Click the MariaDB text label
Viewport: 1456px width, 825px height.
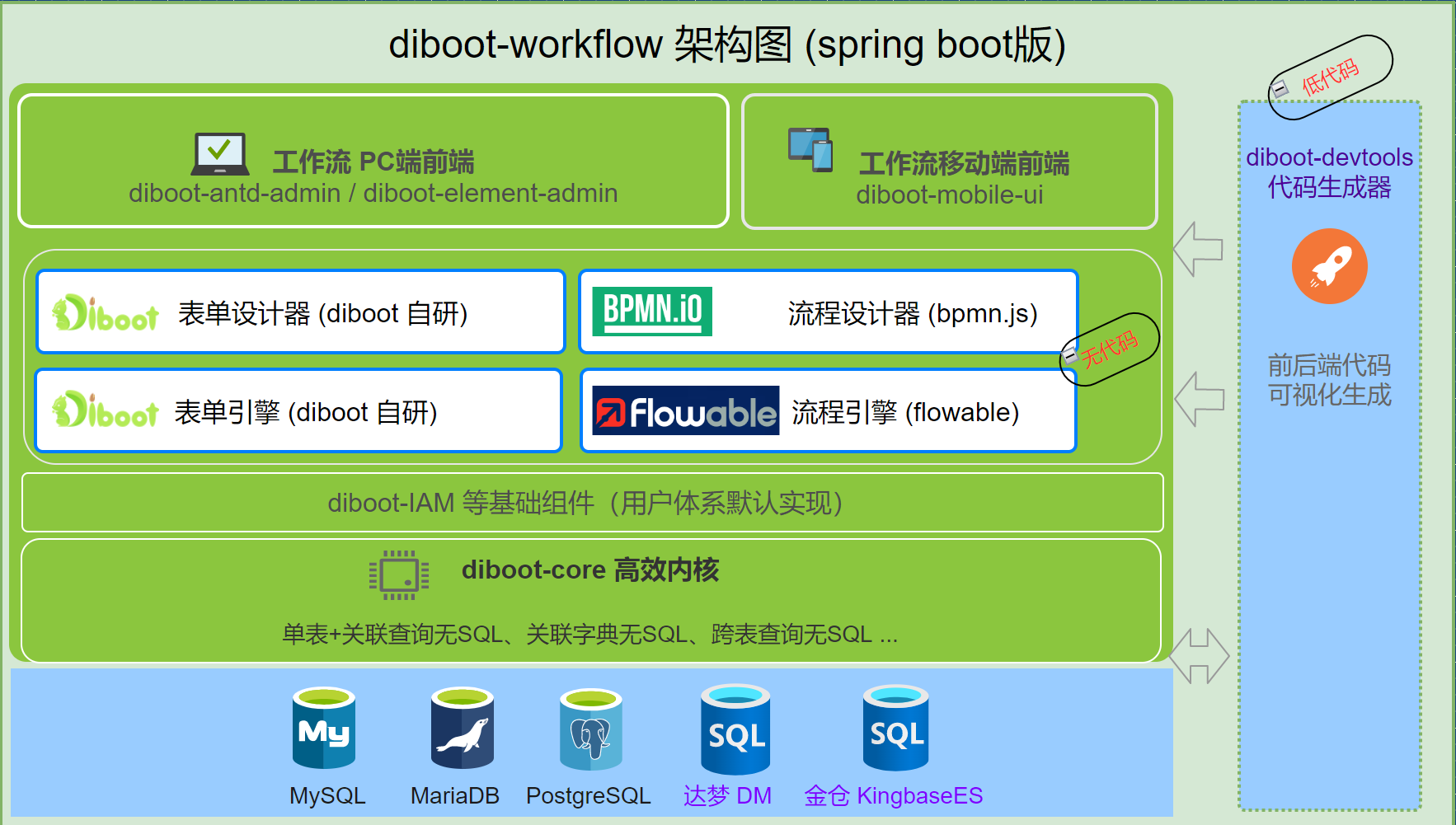pos(455,795)
